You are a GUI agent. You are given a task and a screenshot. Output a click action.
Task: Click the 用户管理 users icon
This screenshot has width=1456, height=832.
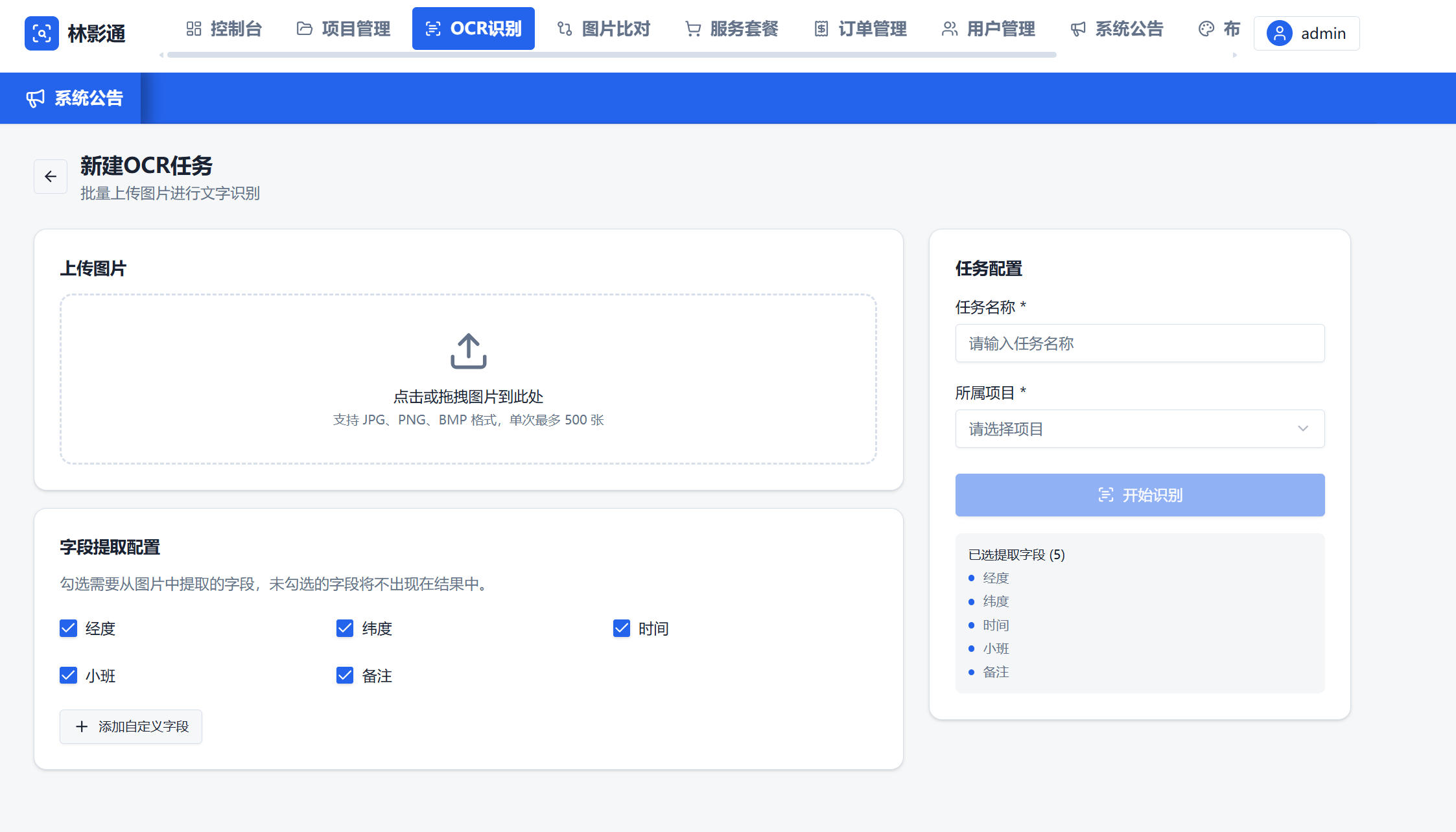click(x=950, y=29)
